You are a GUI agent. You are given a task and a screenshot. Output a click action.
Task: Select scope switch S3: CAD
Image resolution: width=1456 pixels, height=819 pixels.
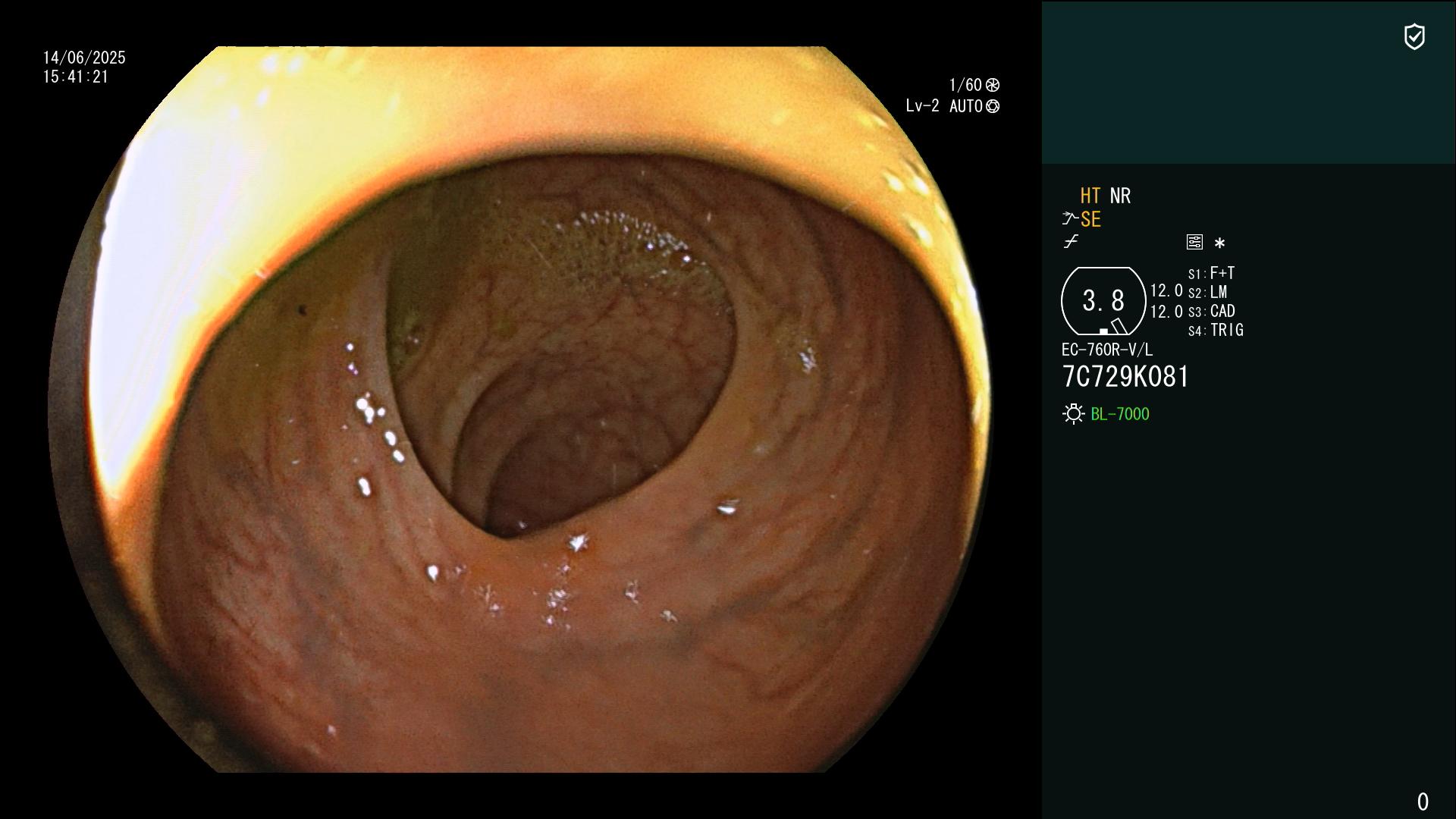1212,311
